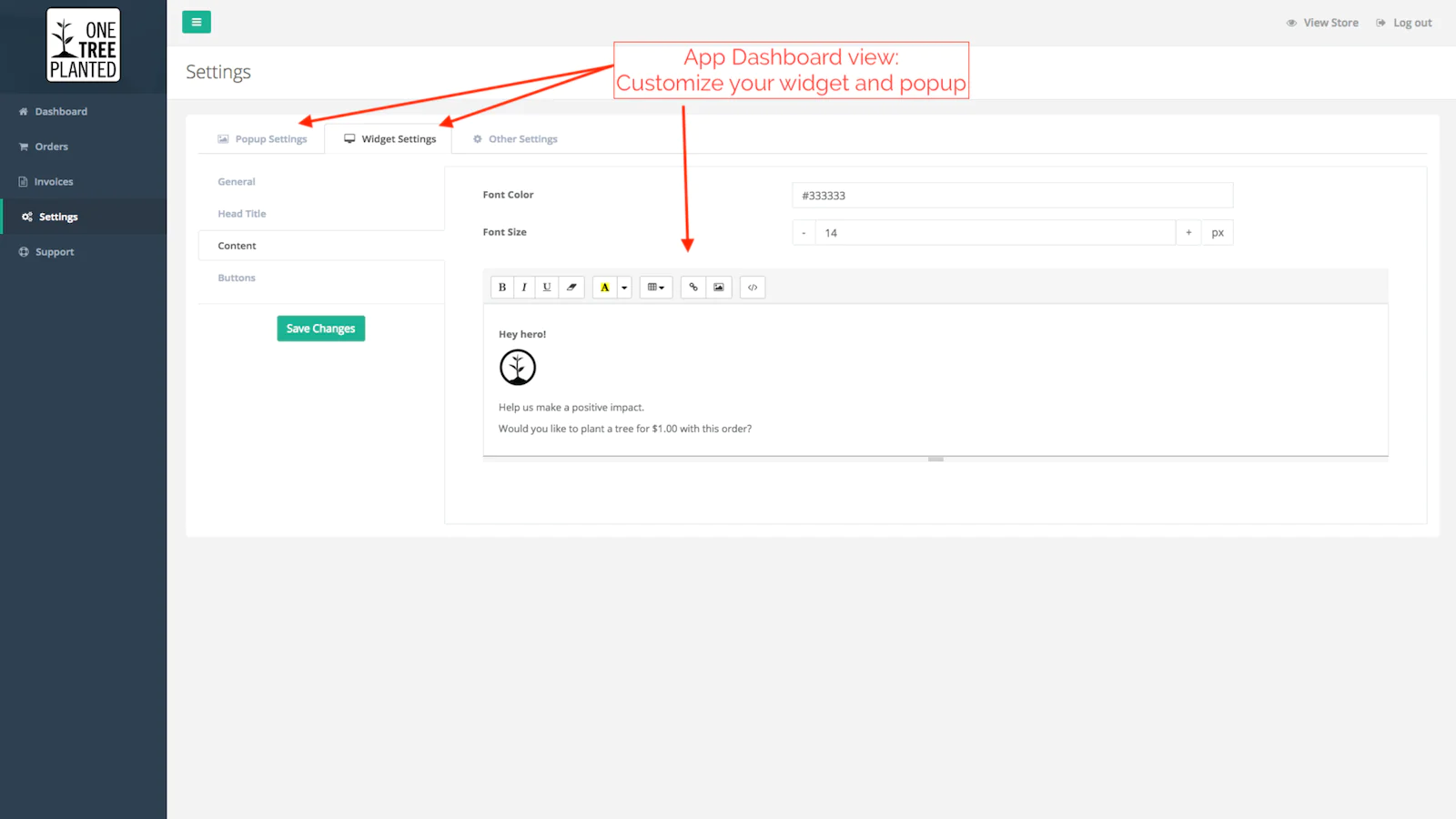The width and height of the screenshot is (1456, 819).
Task: Click the Log out link
Action: [x=1404, y=23]
